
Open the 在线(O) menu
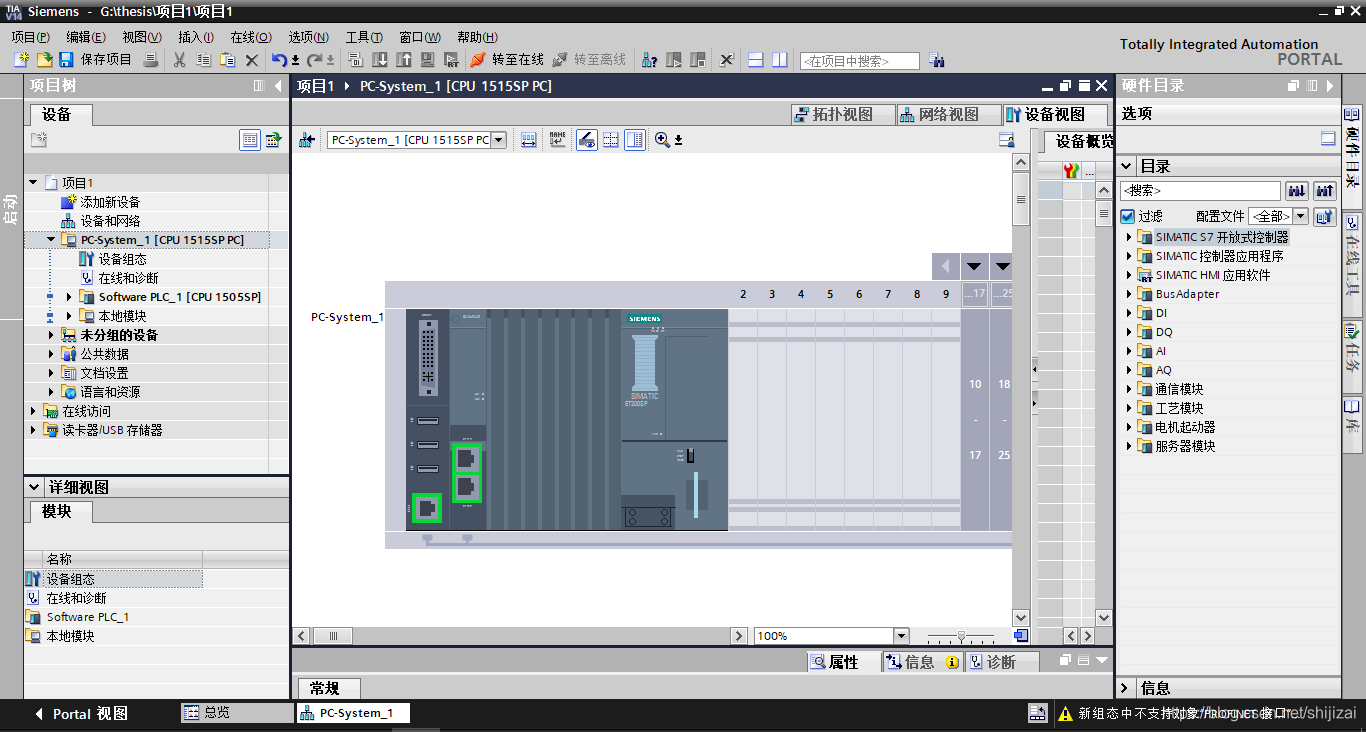coord(251,36)
